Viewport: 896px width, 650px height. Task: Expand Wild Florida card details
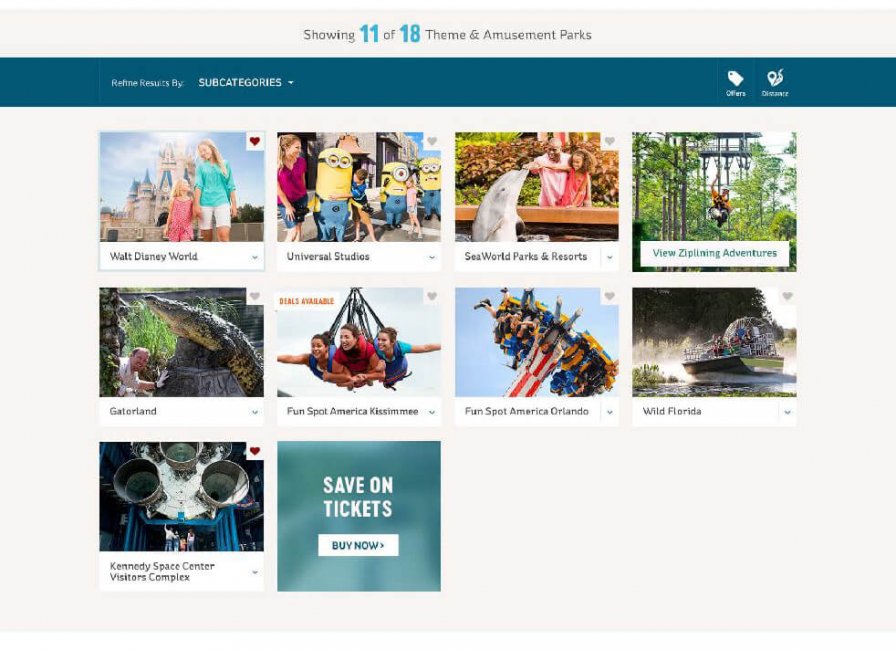[787, 412]
